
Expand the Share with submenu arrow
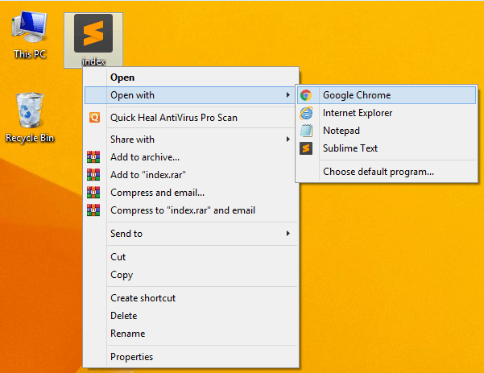(x=288, y=139)
